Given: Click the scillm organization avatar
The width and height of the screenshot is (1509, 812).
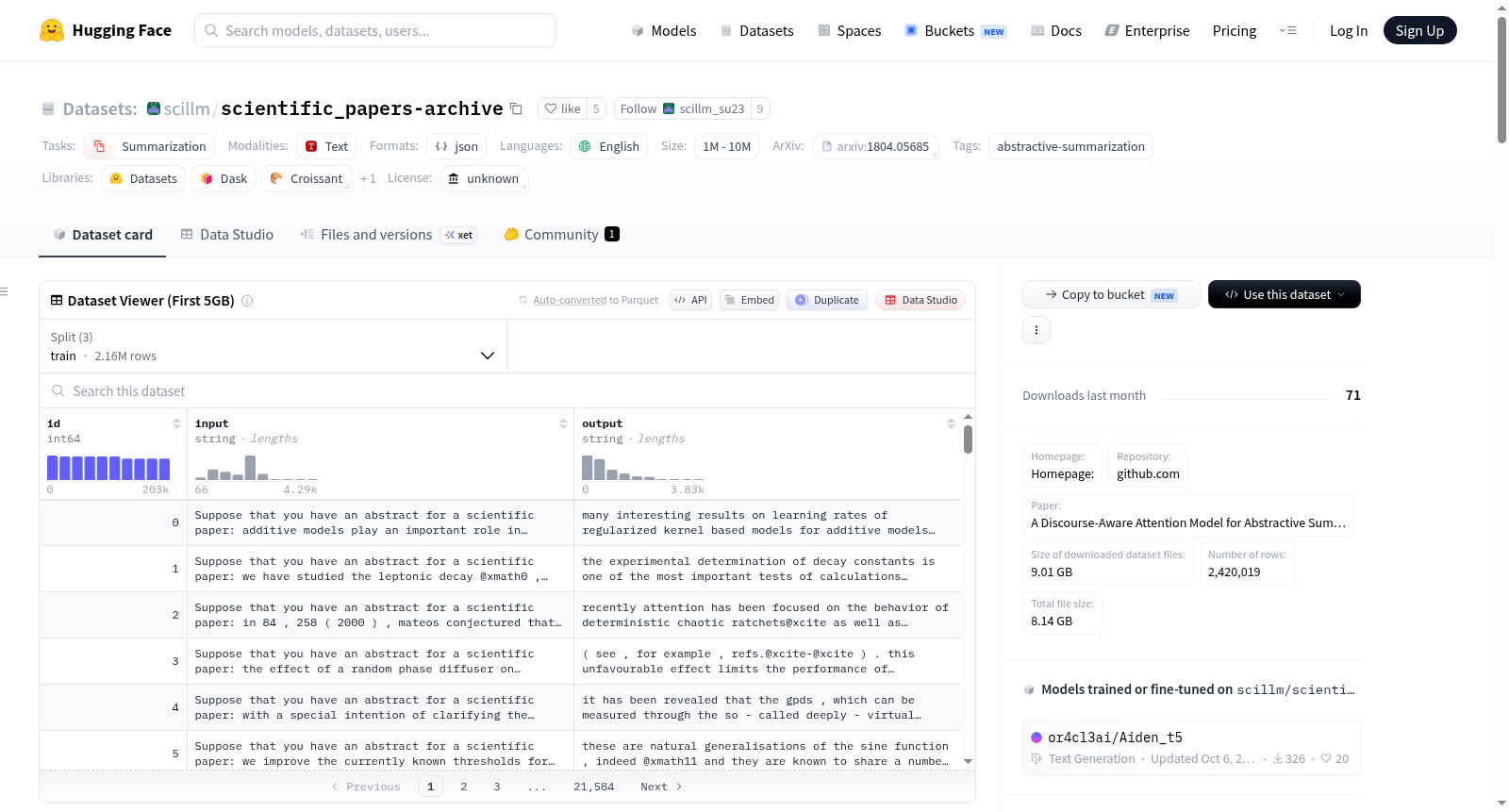Looking at the screenshot, I should [154, 108].
